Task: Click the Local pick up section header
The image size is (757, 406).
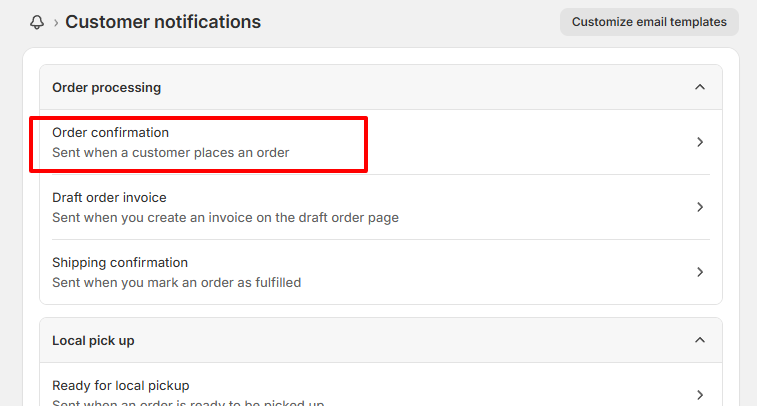Action: [381, 340]
